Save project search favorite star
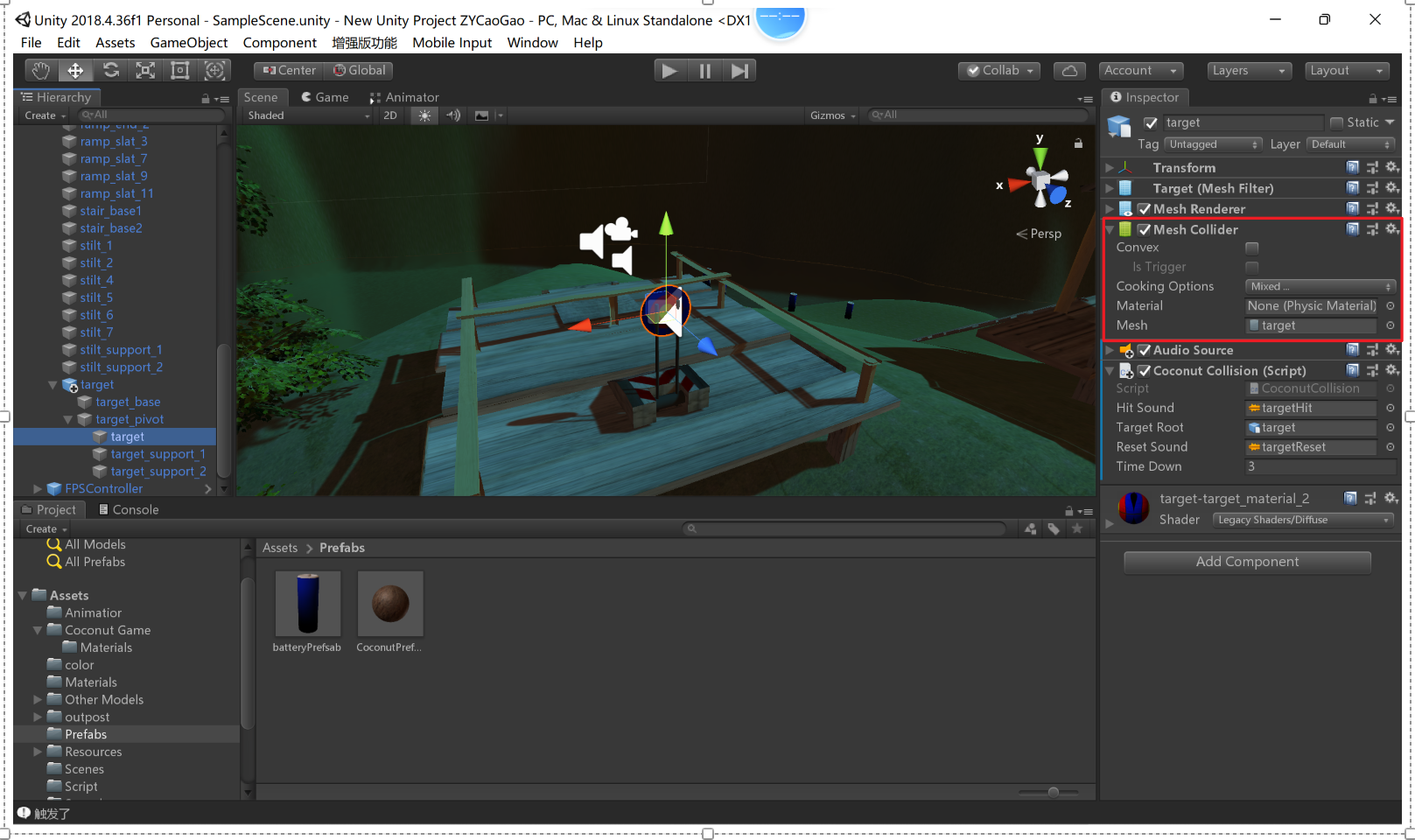 [1077, 528]
